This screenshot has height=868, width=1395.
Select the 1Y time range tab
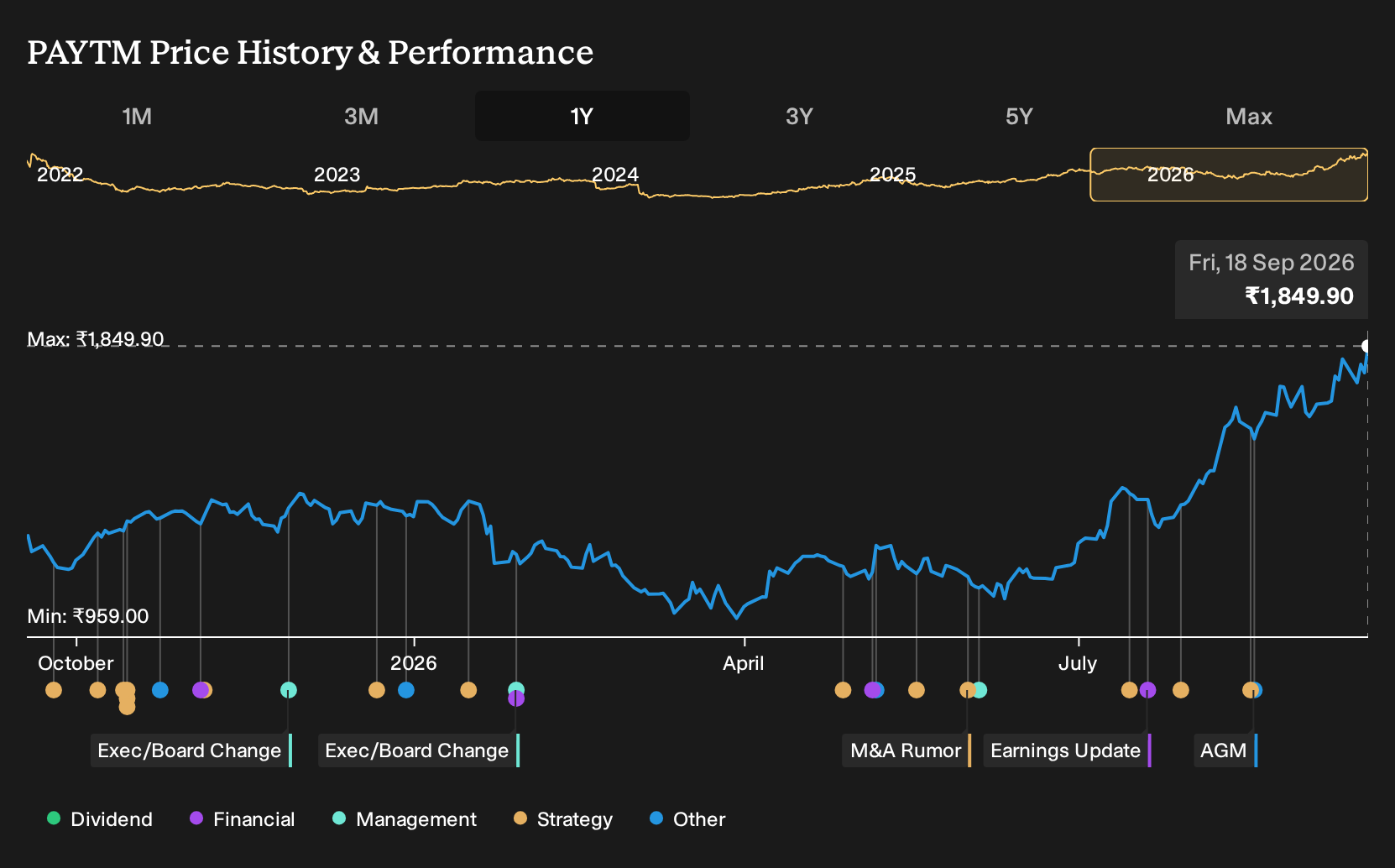(583, 116)
